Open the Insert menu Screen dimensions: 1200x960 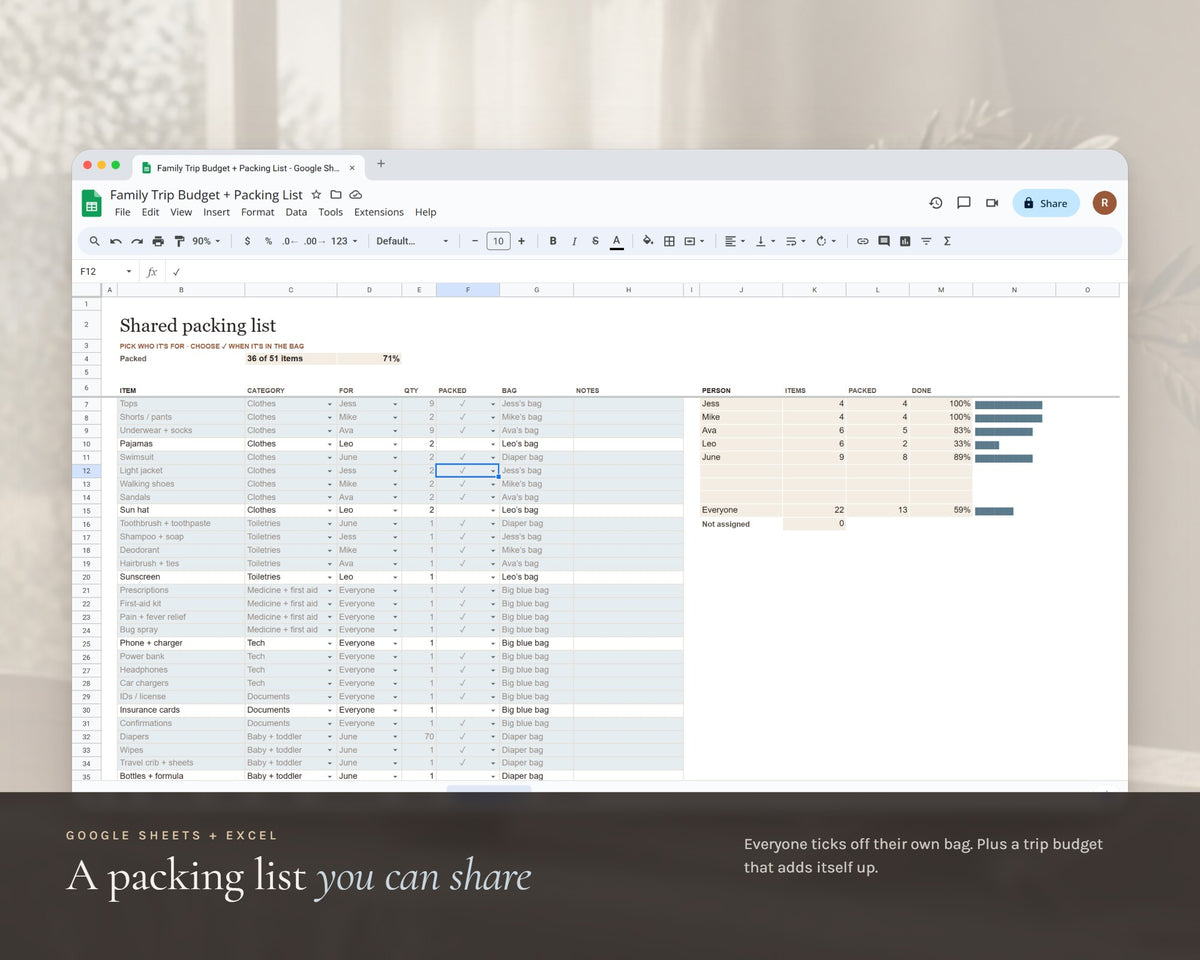(217, 212)
